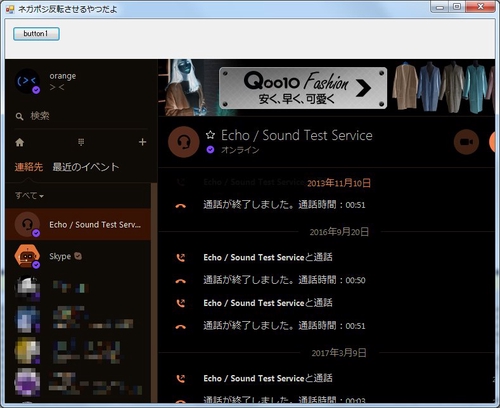500x408 pixels.
Task: Switch to the 連絡先 tab
Action: coord(29,167)
